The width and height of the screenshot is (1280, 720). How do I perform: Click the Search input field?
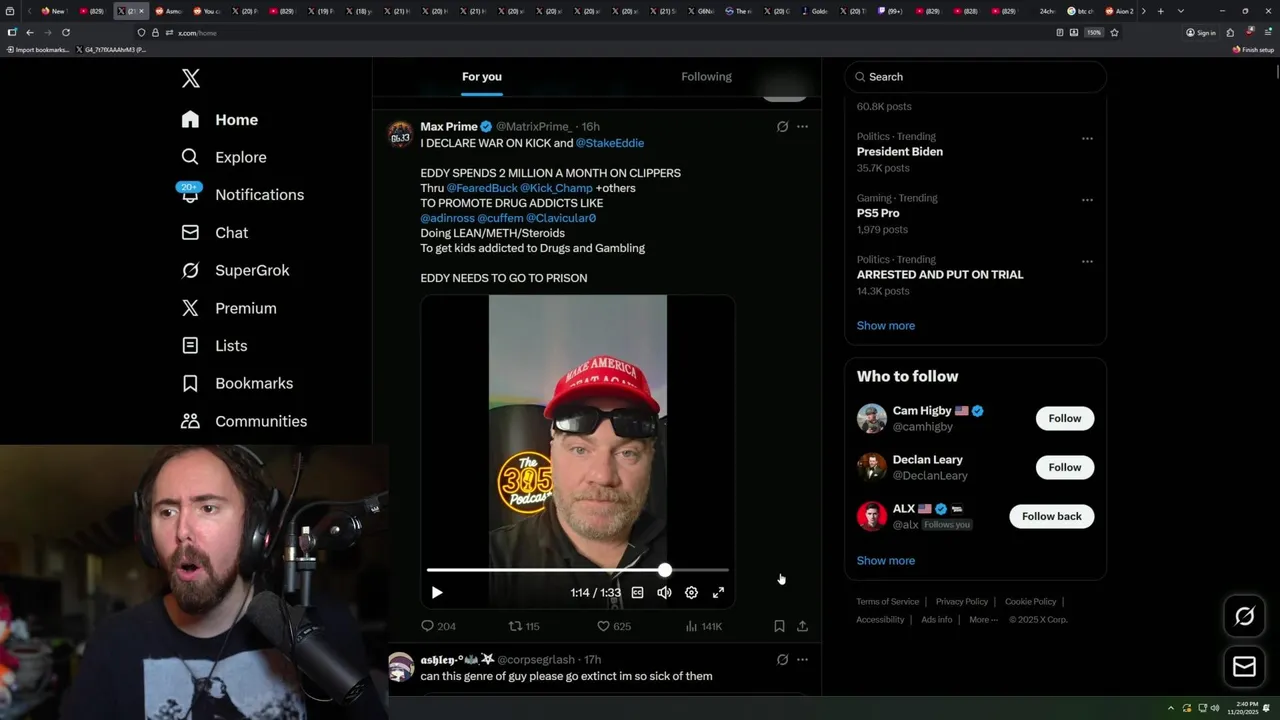975,77
